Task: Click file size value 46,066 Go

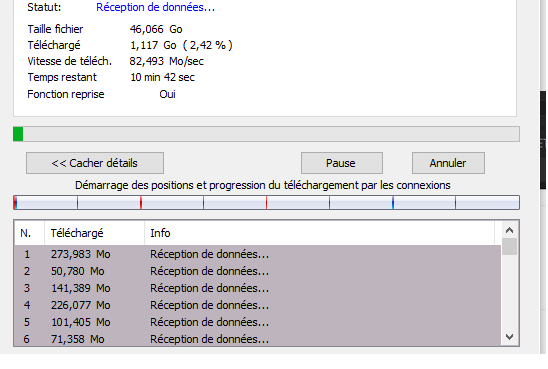Action: pos(156,29)
